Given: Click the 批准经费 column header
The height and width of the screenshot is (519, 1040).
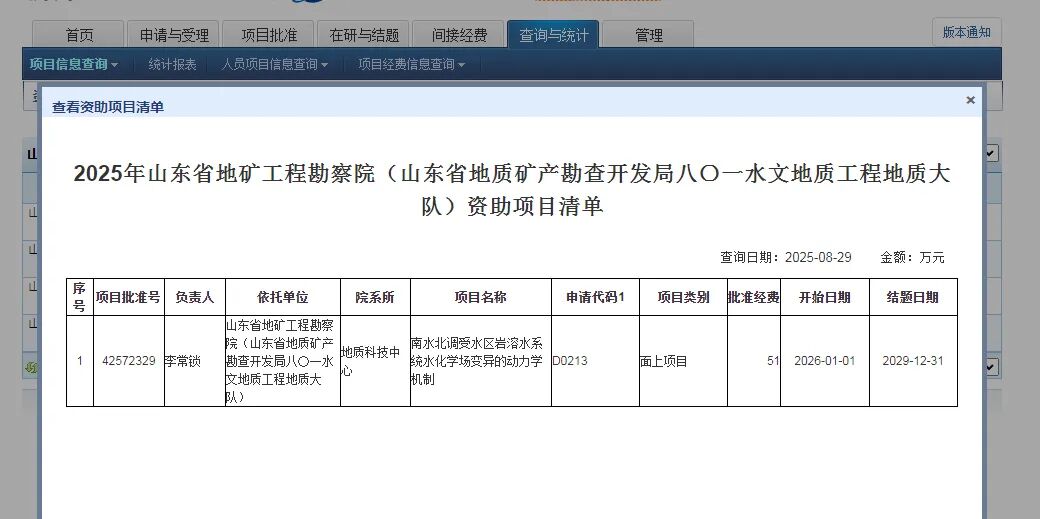Looking at the screenshot, I should tap(753, 297).
